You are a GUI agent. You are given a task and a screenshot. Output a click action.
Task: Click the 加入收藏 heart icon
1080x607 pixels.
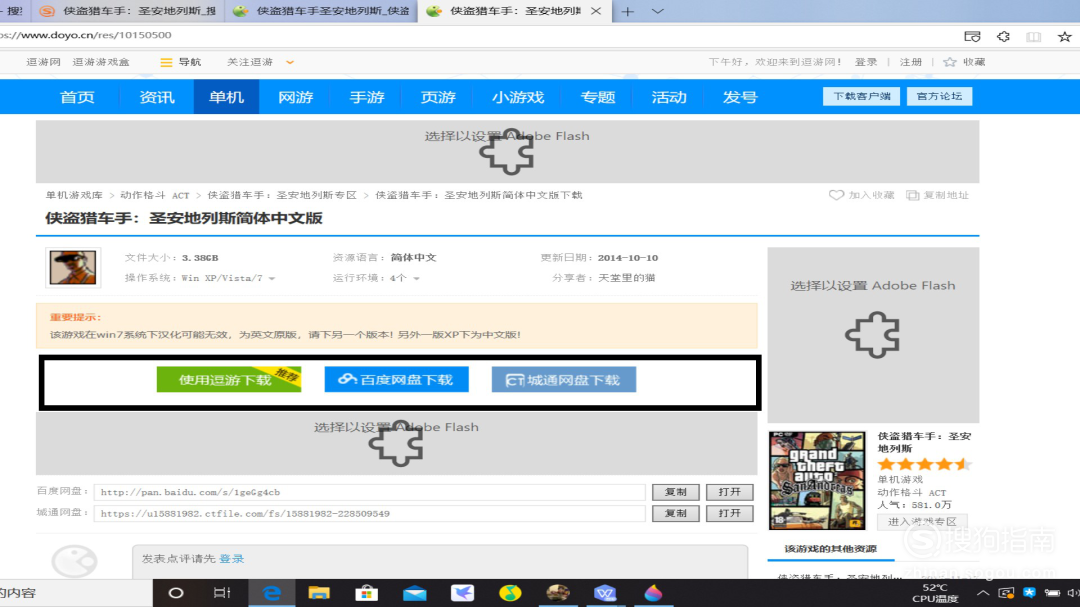pyautogui.click(x=836, y=195)
